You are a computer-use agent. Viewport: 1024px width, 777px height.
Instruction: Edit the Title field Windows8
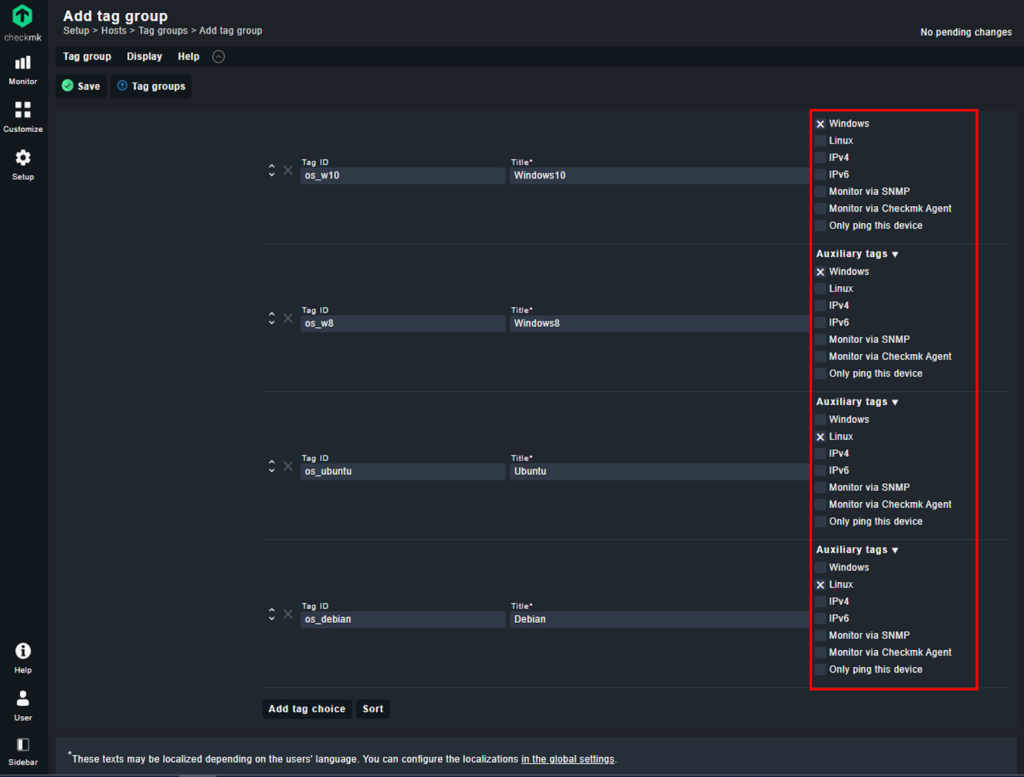point(660,324)
